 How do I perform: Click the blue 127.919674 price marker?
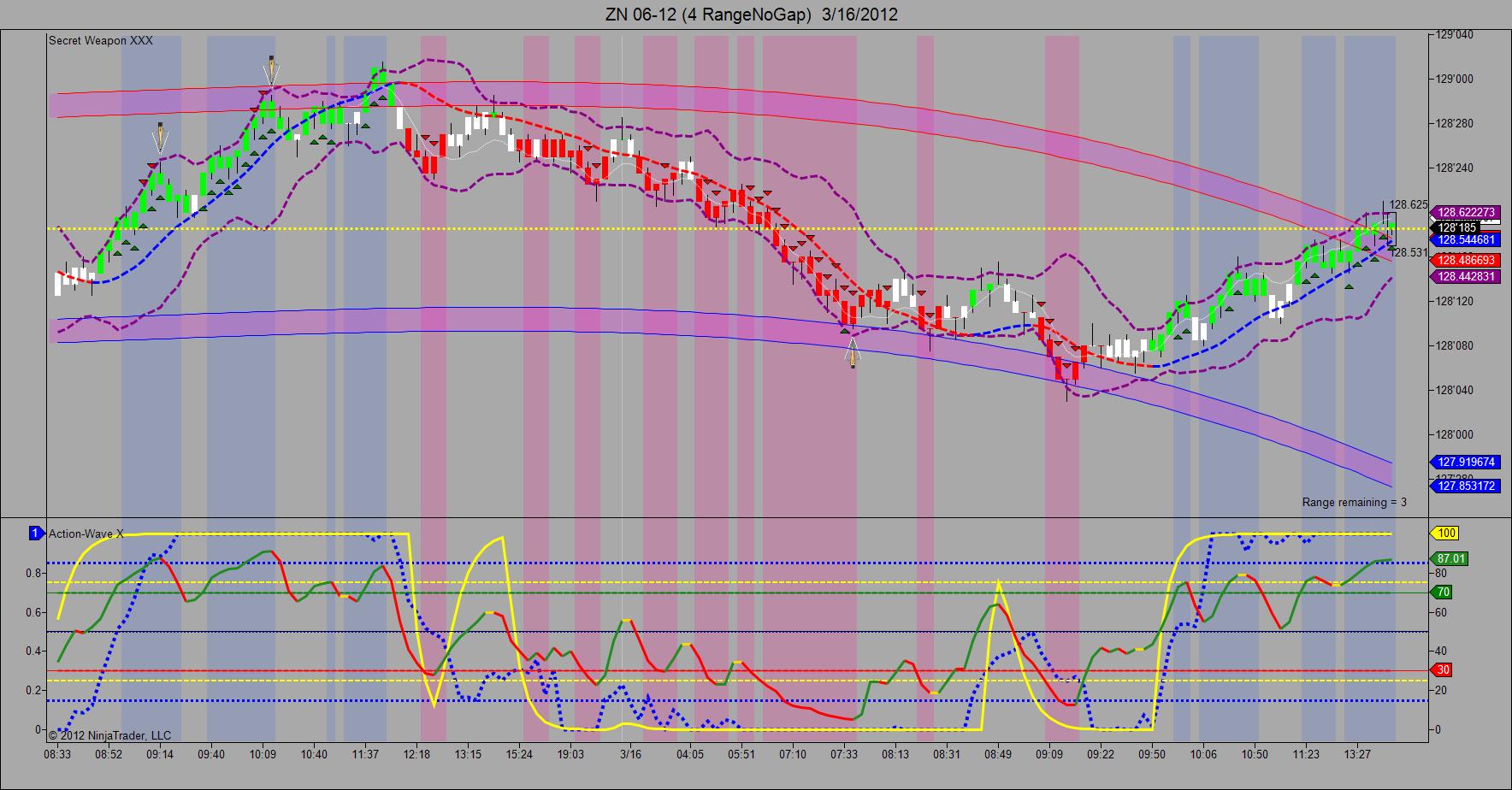(x=1466, y=463)
